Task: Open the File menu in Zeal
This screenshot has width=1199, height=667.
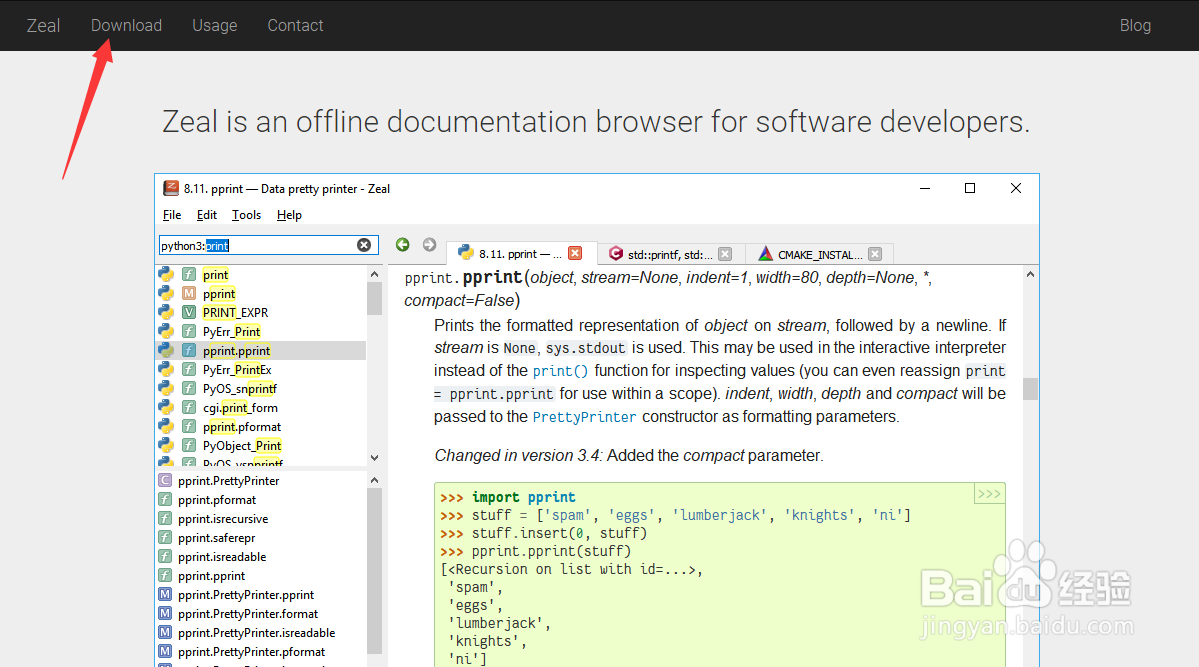Action: pyautogui.click(x=172, y=215)
